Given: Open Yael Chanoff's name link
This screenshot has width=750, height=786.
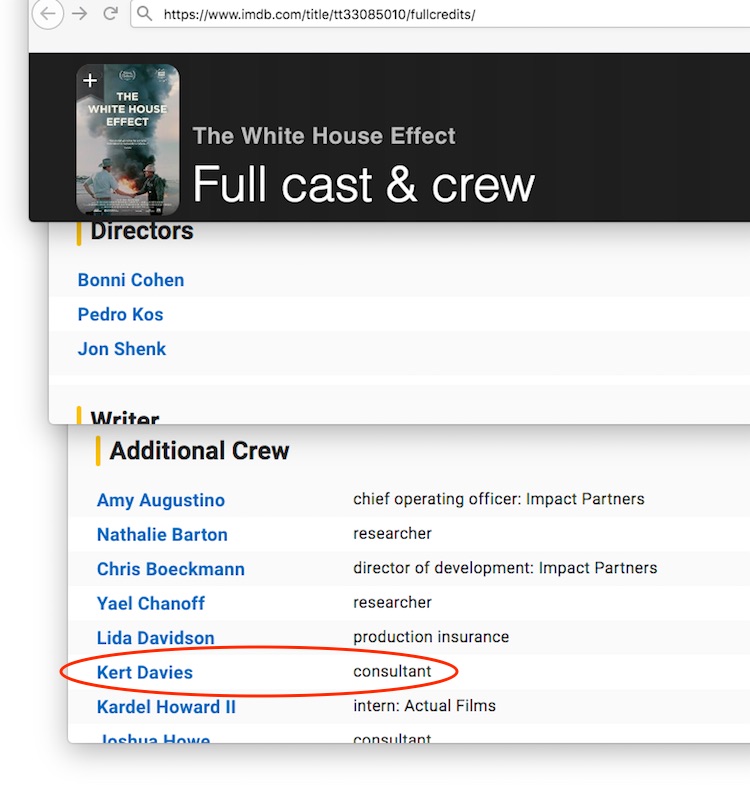Looking at the screenshot, I should (150, 603).
